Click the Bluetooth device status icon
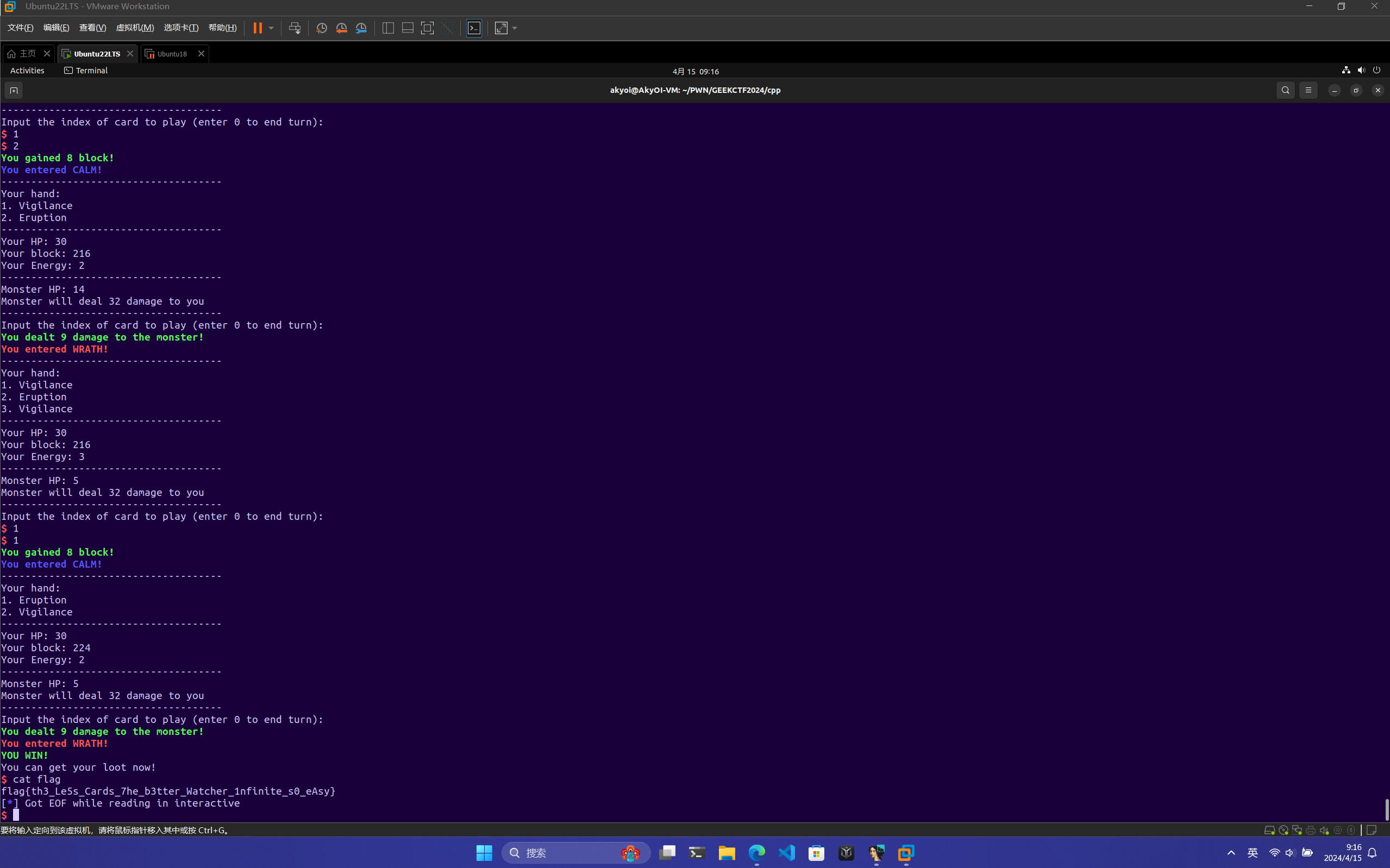The height and width of the screenshot is (868, 1390). tap(1351, 830)
